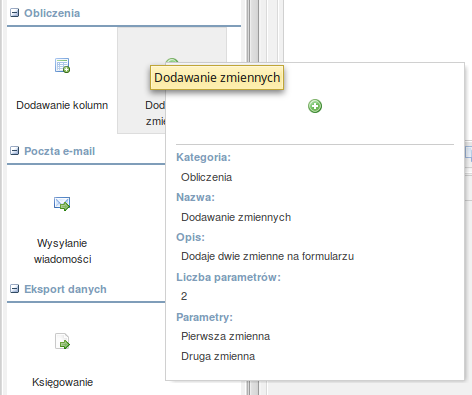
Task: Click the partially hidden green icon above tooltip
Action: coord(172,62)
